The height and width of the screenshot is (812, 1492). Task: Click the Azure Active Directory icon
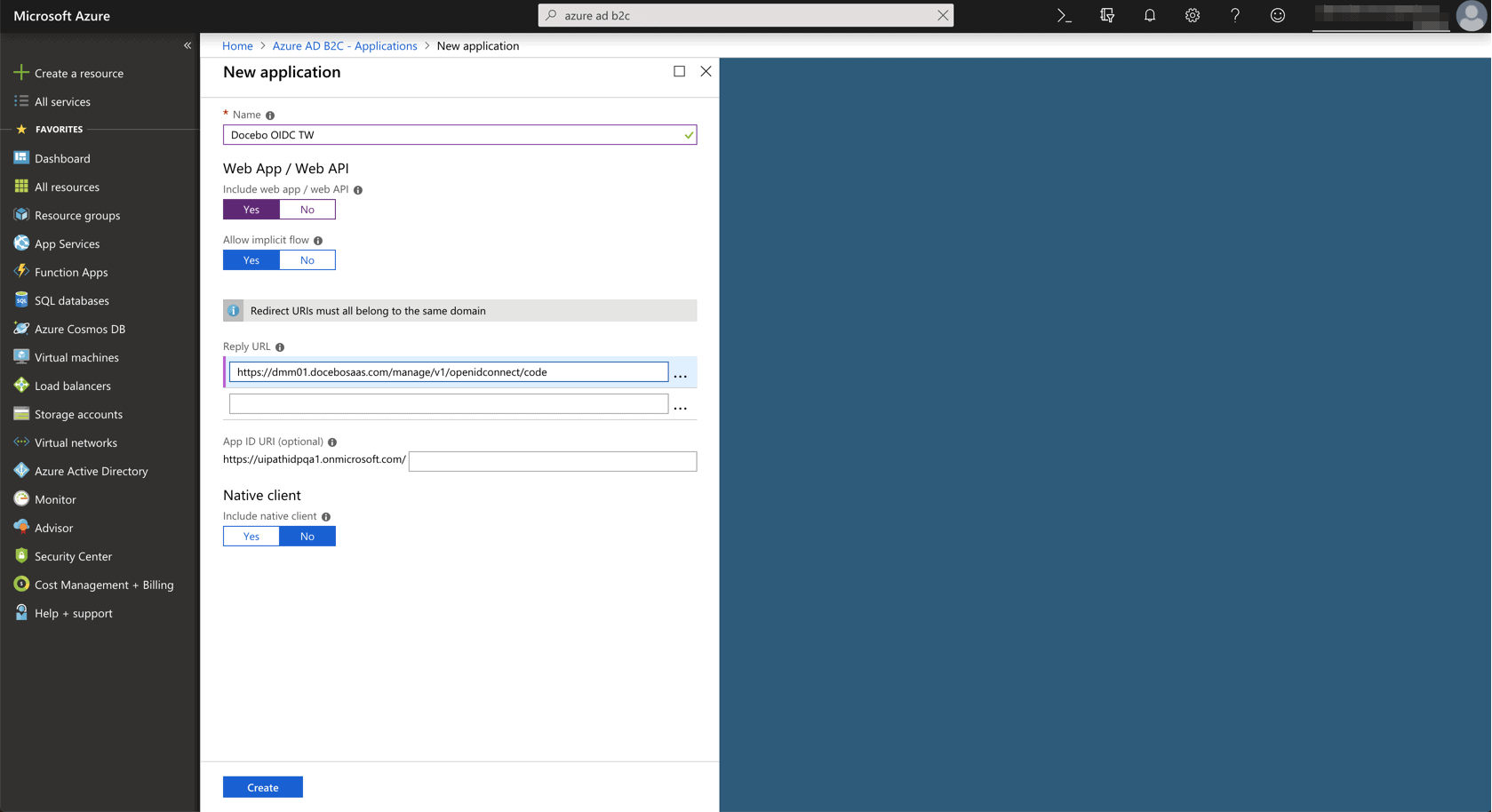(21, 471)
